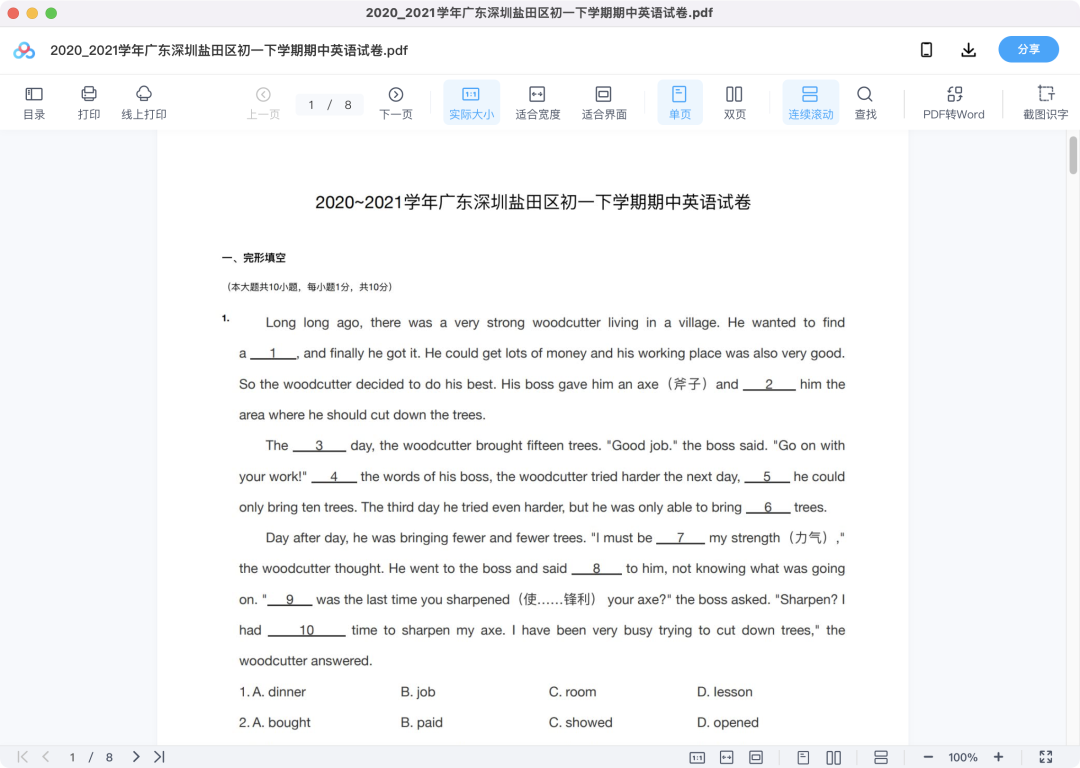Click the filename text in the header
Image resolution: width=1080 pixels, height=768 pixels.
[229, 50]
